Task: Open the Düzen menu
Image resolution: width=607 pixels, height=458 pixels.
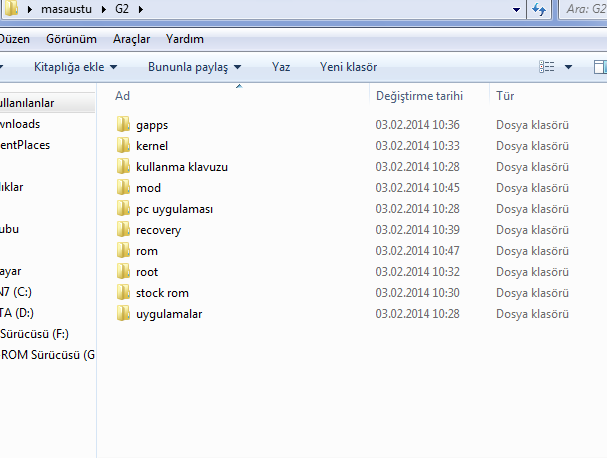Action: click(x=15, y=39)
